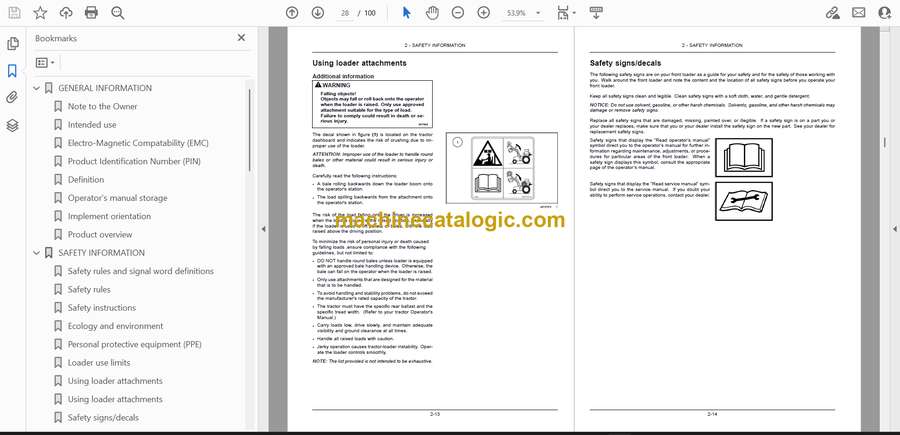900x435 pixels.
Task: Click the share link icon
Action: 832,13
